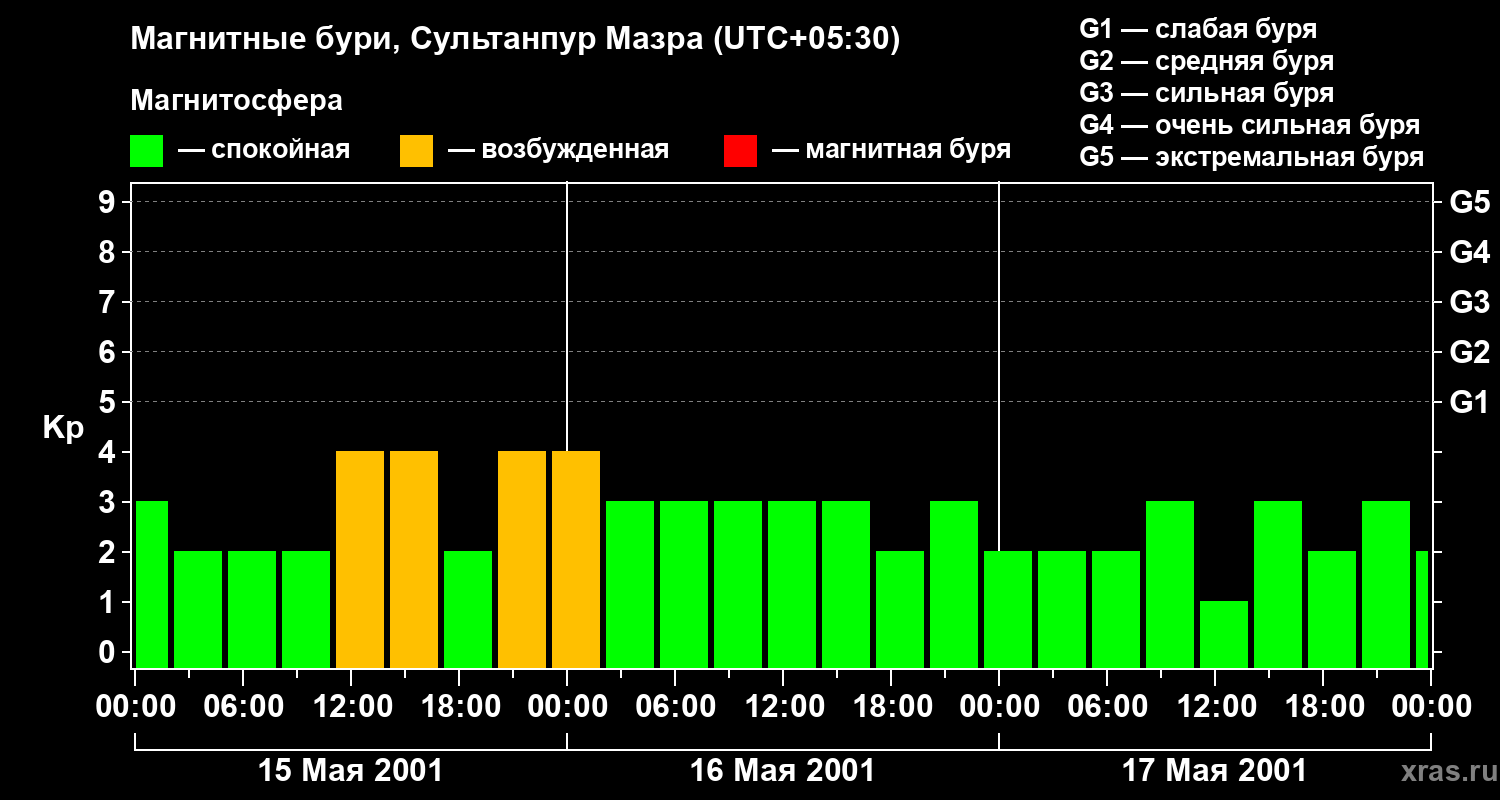
Task: Click the orange bar starting at 12:00 on 15 Мая
Action: click(x=360, y=559)
